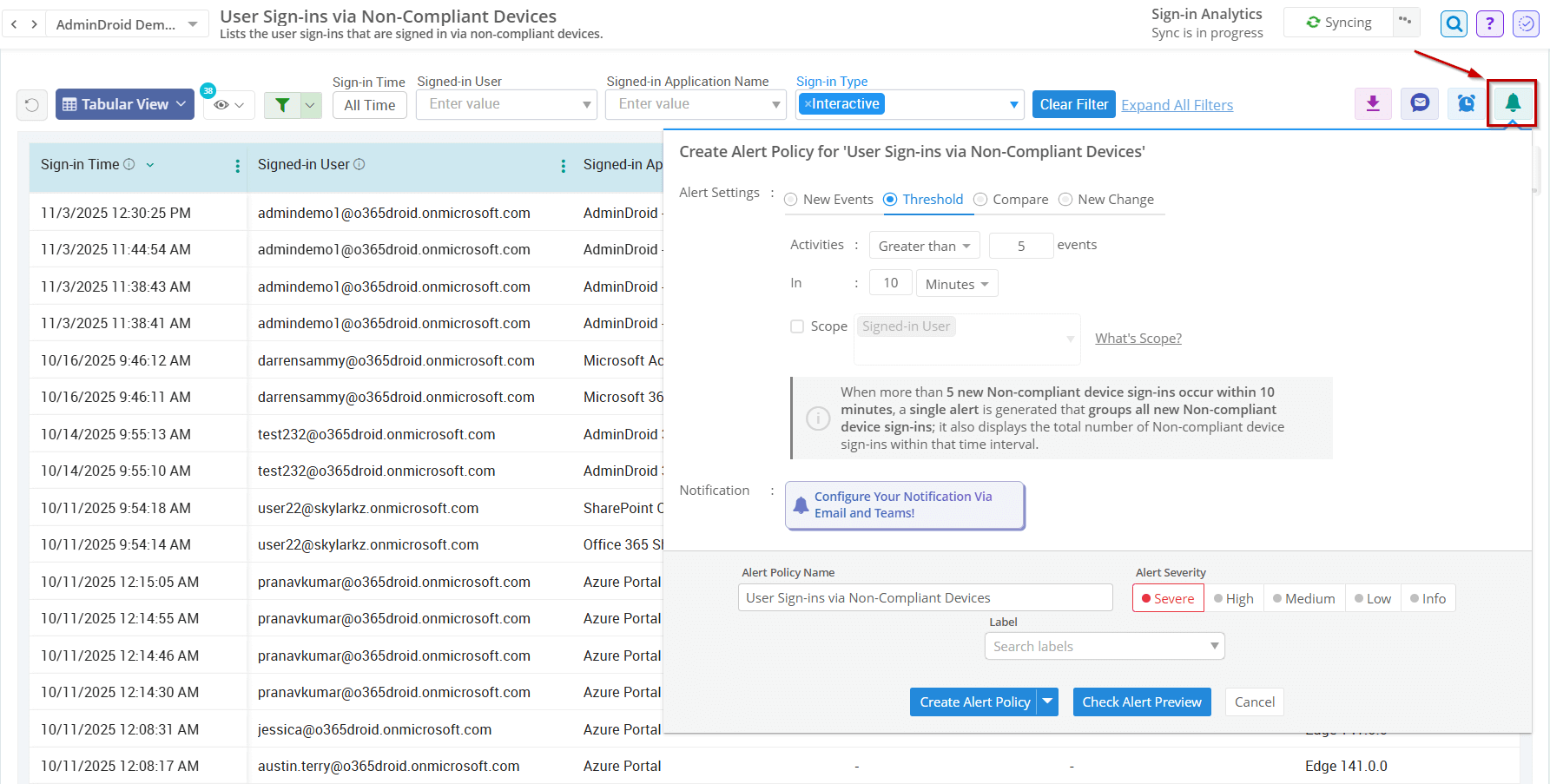Click the Signed-in Application Name filter field
The height and width of the screenshot is (784, 1550).
pyautogui.click(x=695, y=103)
